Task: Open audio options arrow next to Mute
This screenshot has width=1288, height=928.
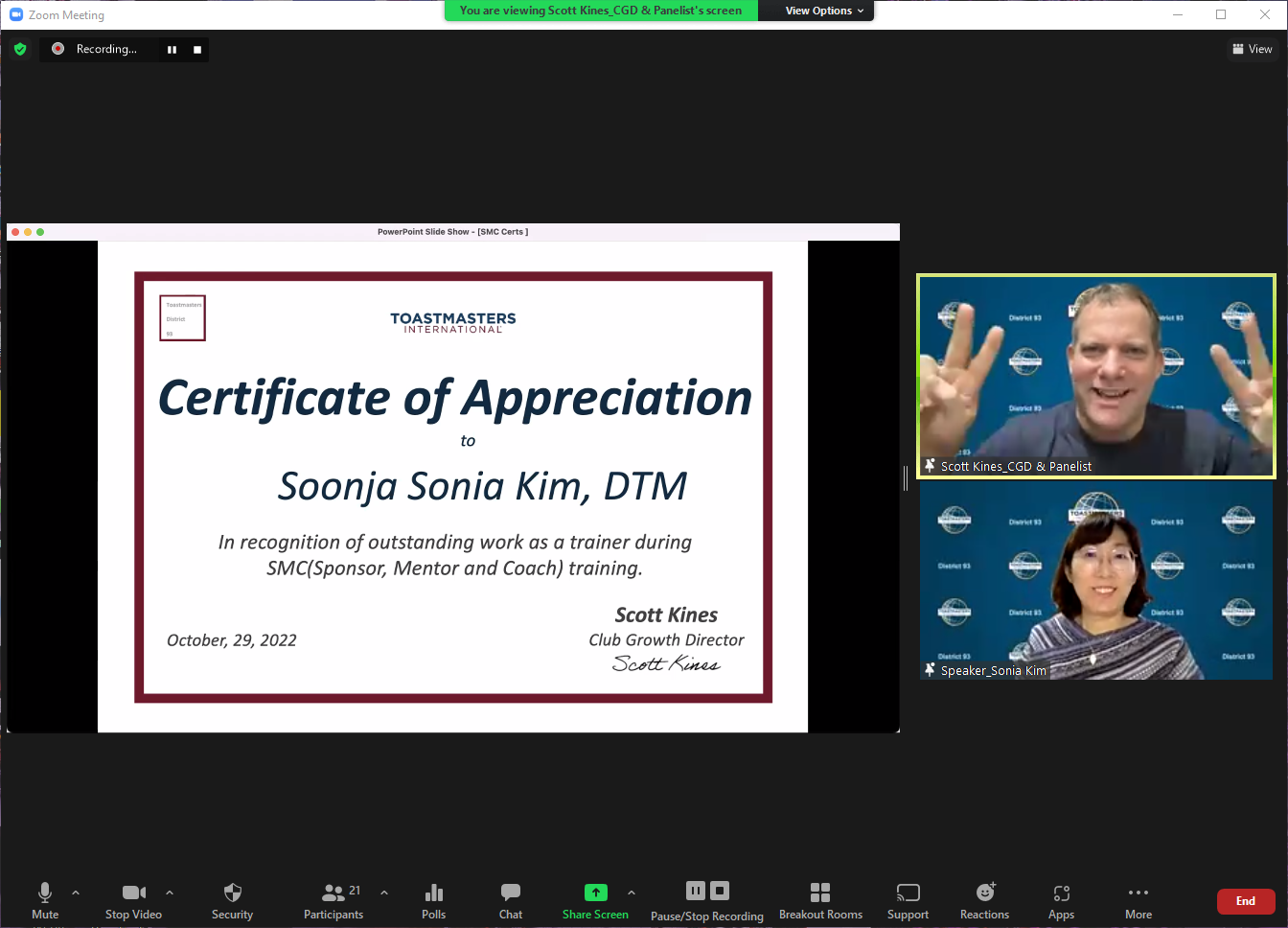Action: [76, 893]
